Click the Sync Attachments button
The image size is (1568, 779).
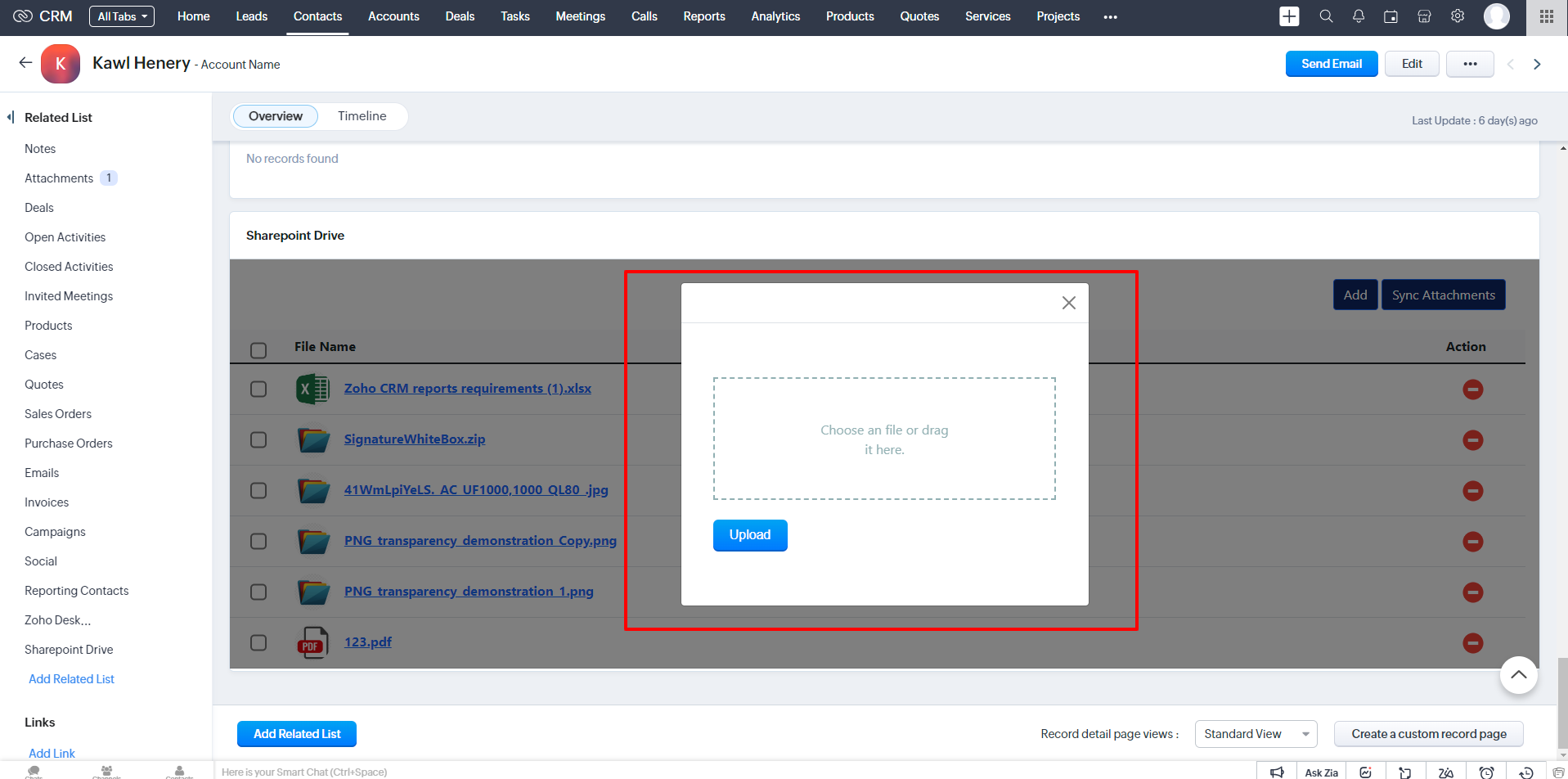tap(1444, 295)
